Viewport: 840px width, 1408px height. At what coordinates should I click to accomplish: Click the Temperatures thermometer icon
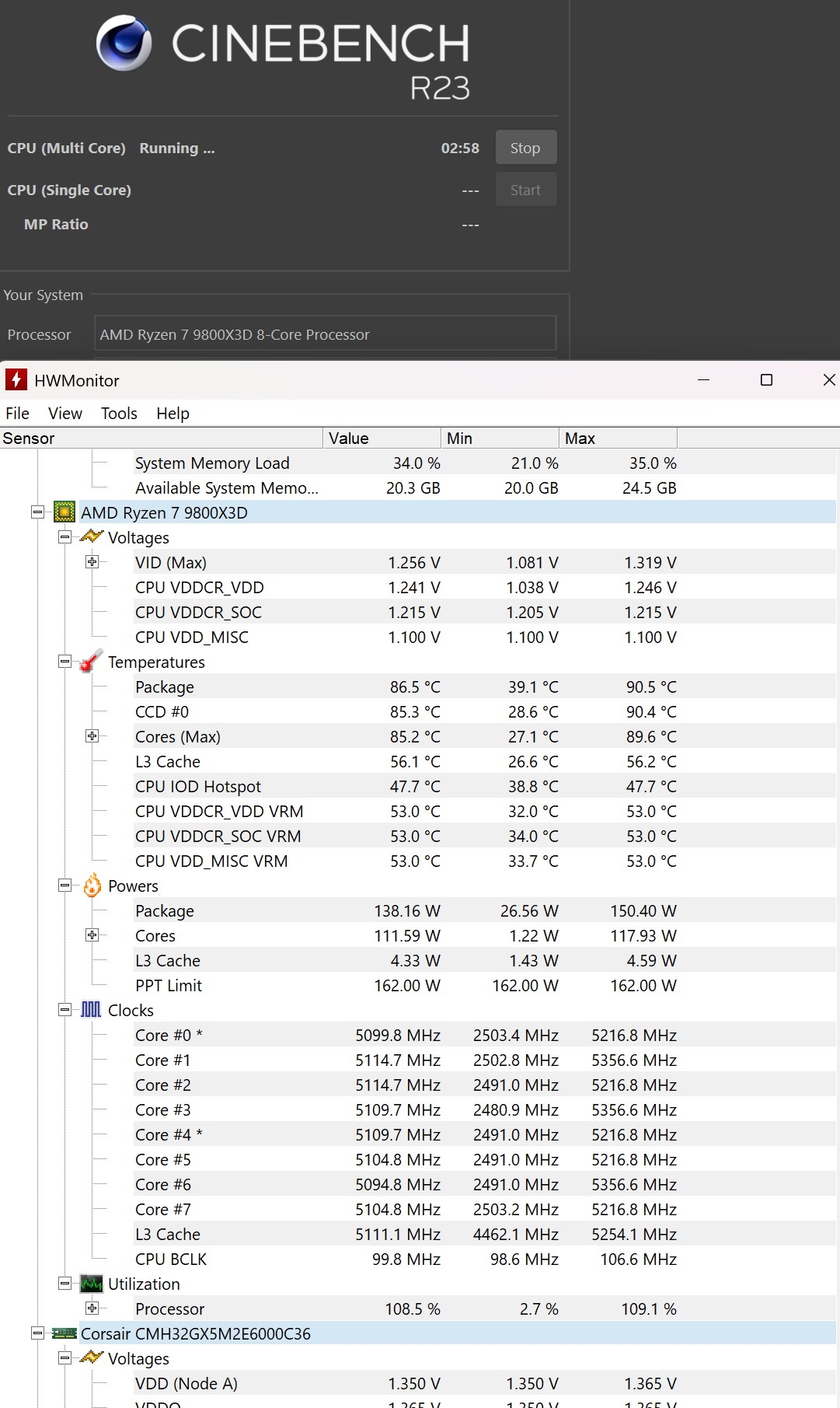click(92, 662)
